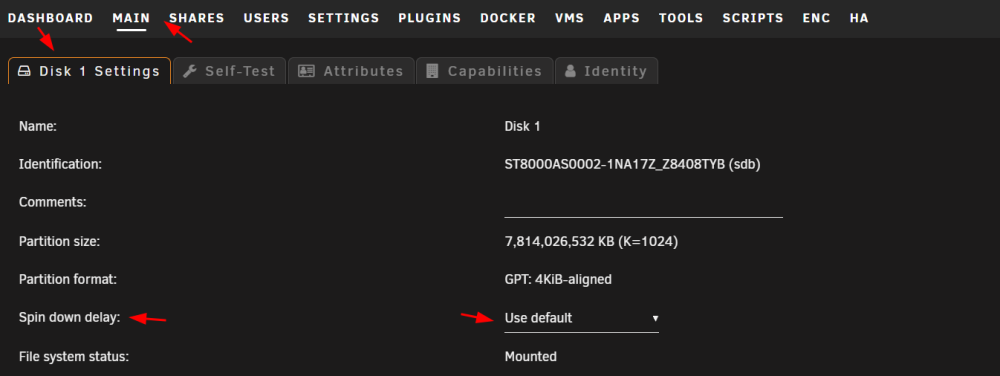Click into the Comments input field
This screenshot has width=1000, height=376.
click(643, 203)
